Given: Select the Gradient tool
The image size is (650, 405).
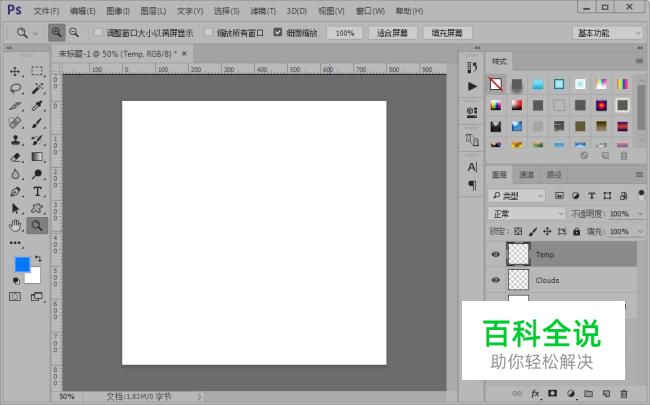Looking at the screenshot, I should (x=37, y=157).
